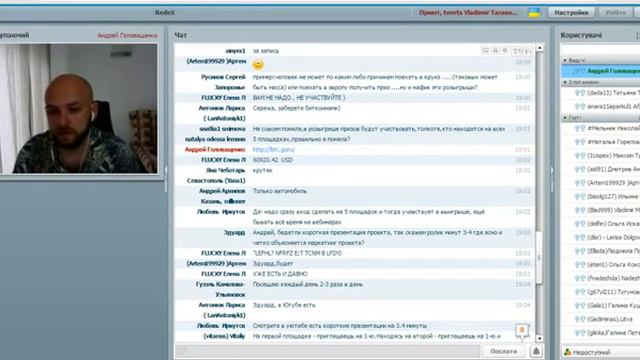Click the Чат panel header
This screenshot has width=640, height=360.
[x=180, y=35]
